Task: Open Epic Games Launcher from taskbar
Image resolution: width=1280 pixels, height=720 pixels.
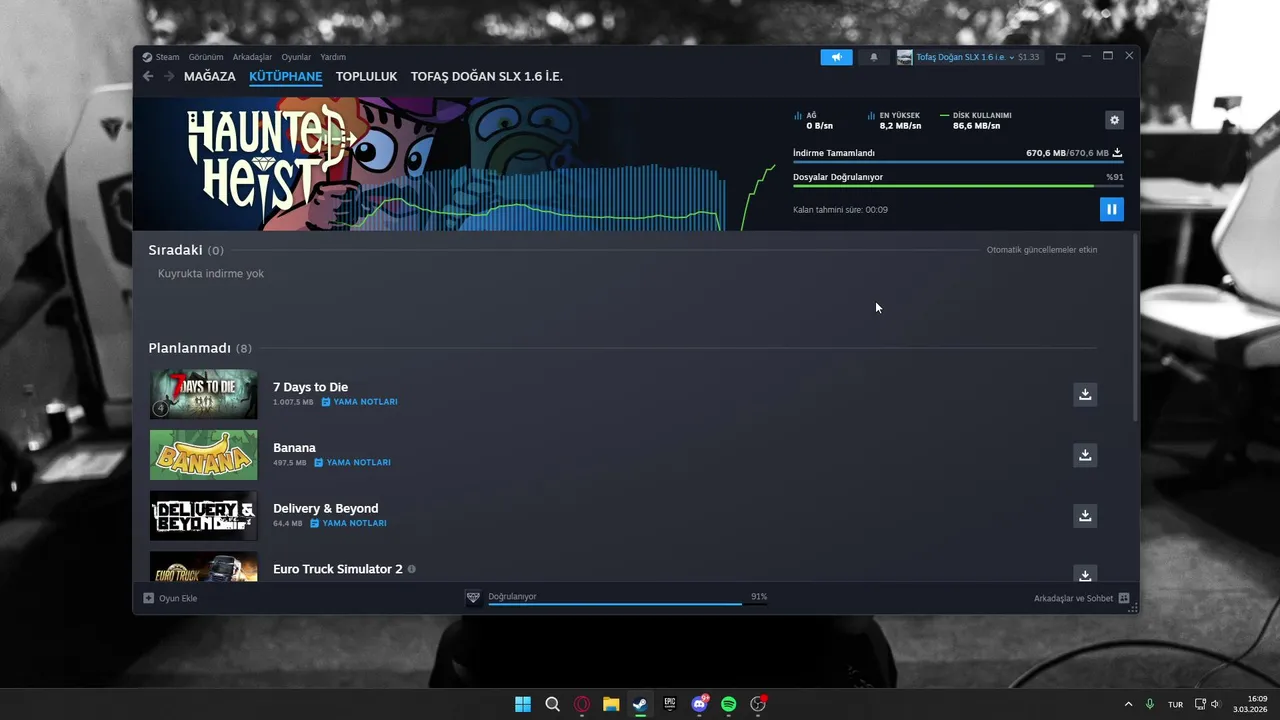Action: (x=670, y=704)
